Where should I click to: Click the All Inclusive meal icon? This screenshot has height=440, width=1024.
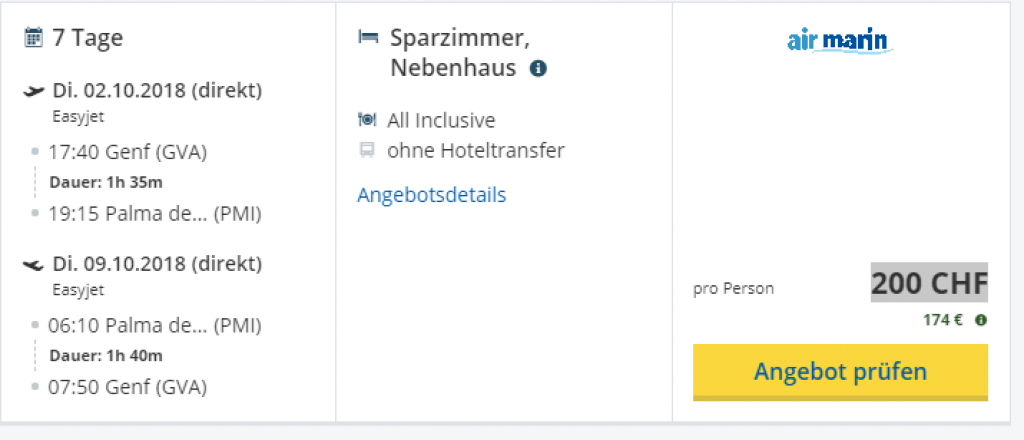(367, 121)
